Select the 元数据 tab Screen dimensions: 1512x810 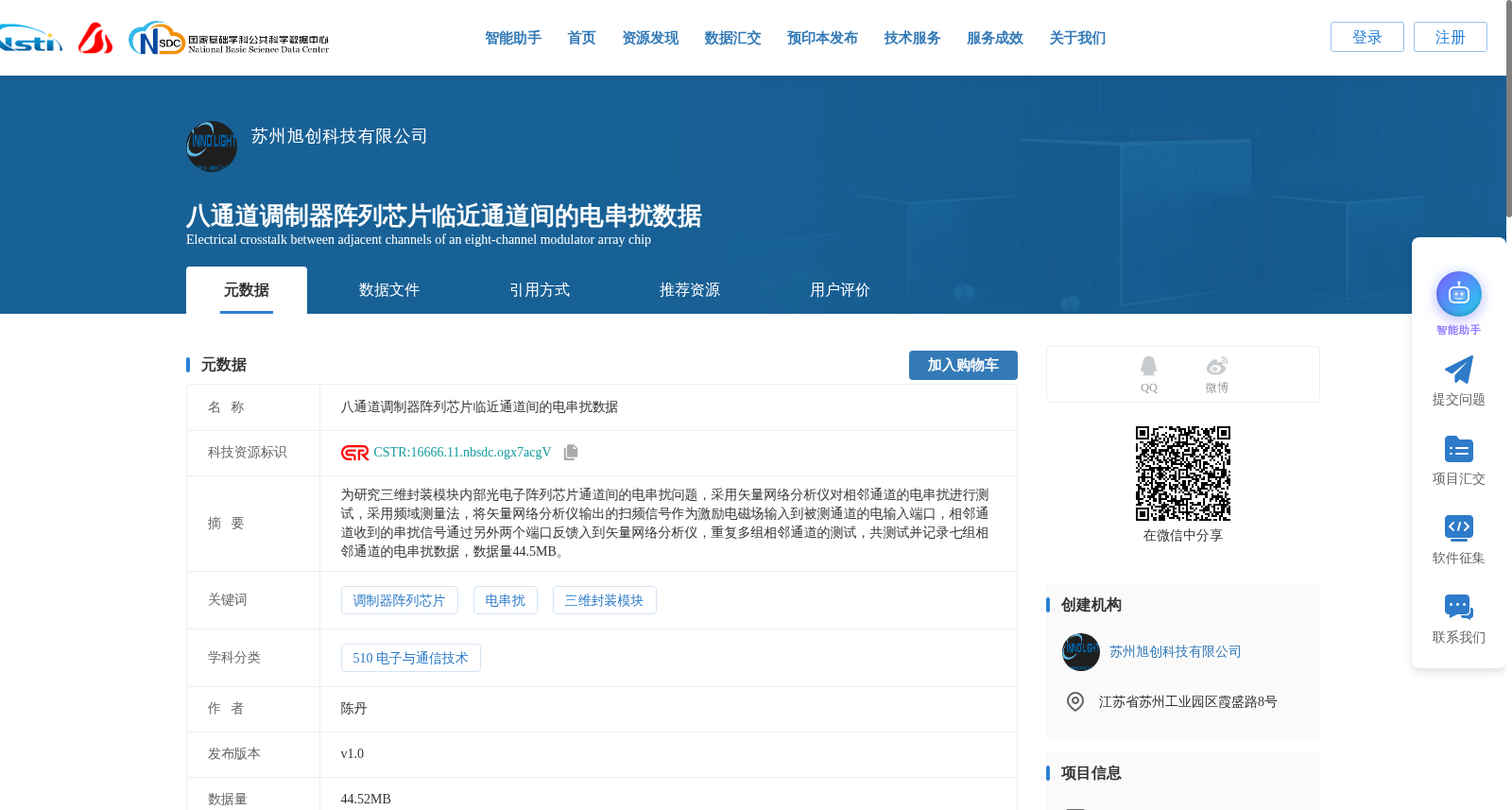tap(247, 290)
